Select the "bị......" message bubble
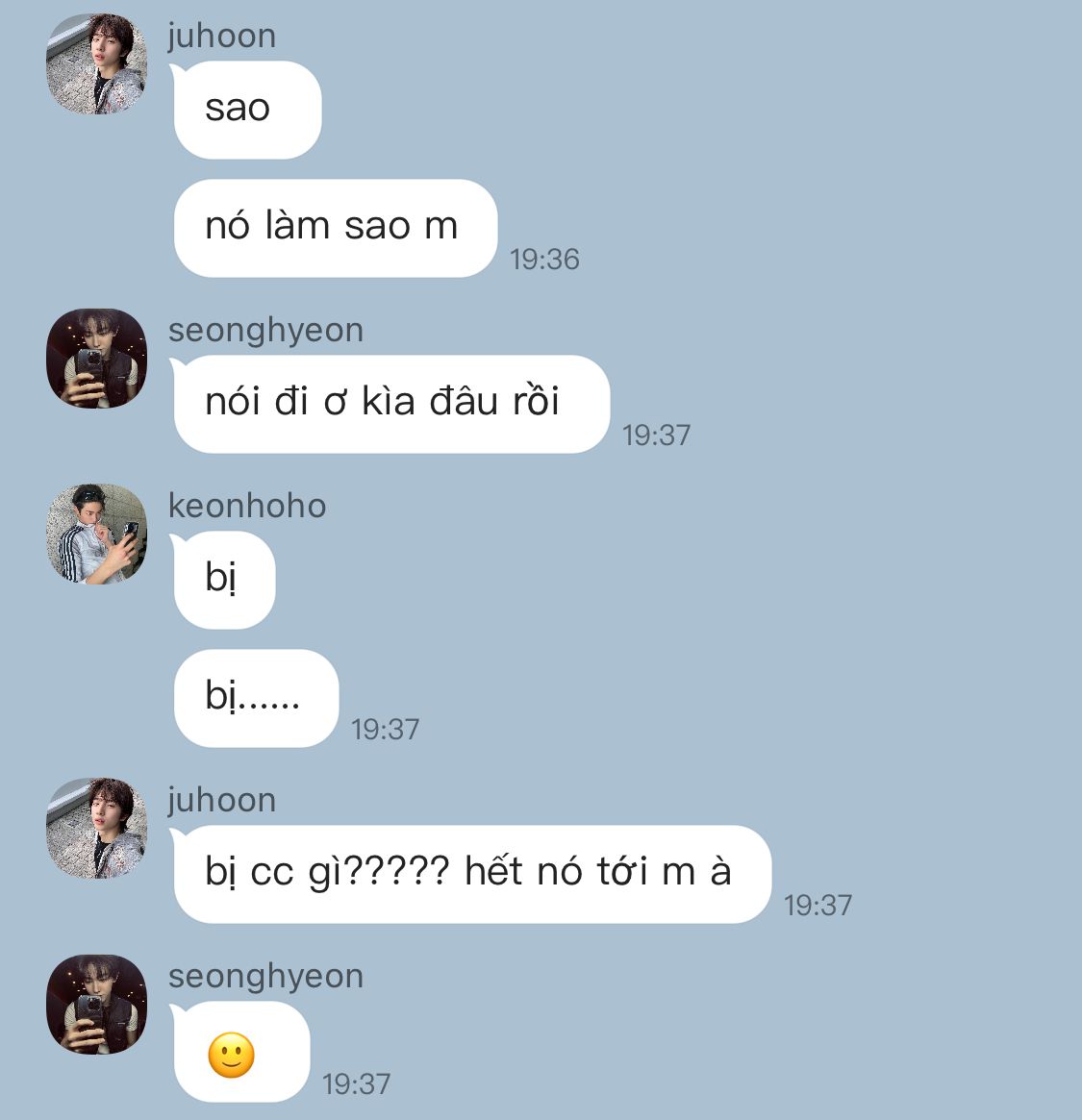 [x=256, y=698]
